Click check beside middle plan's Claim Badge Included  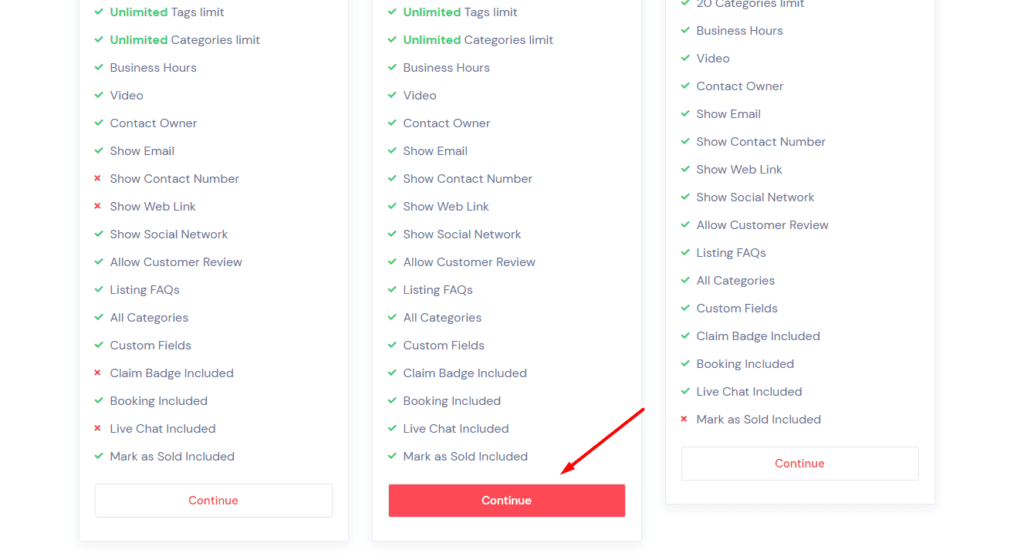(392, 373)
